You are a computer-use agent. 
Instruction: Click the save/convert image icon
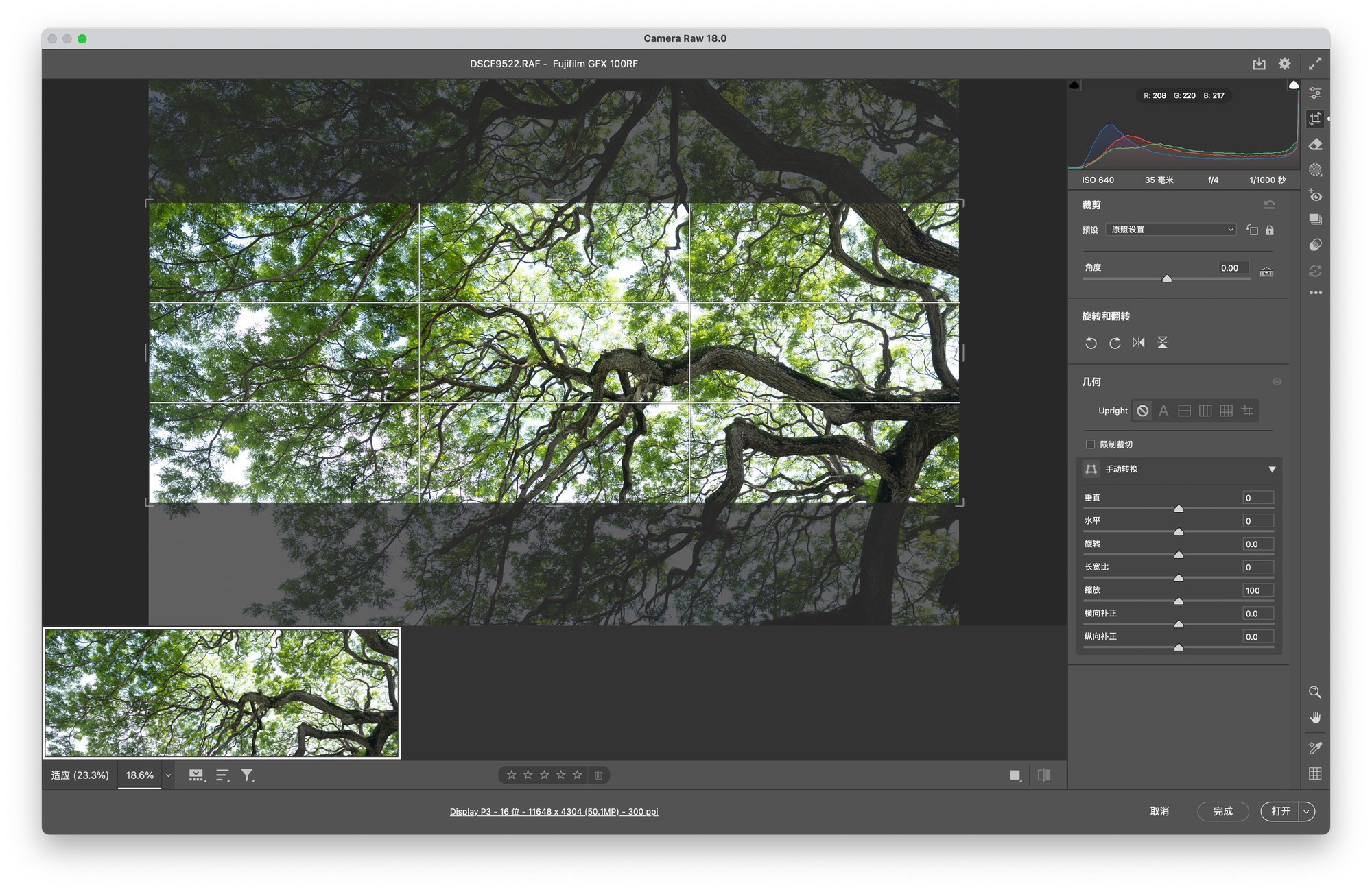[1259, 64]
